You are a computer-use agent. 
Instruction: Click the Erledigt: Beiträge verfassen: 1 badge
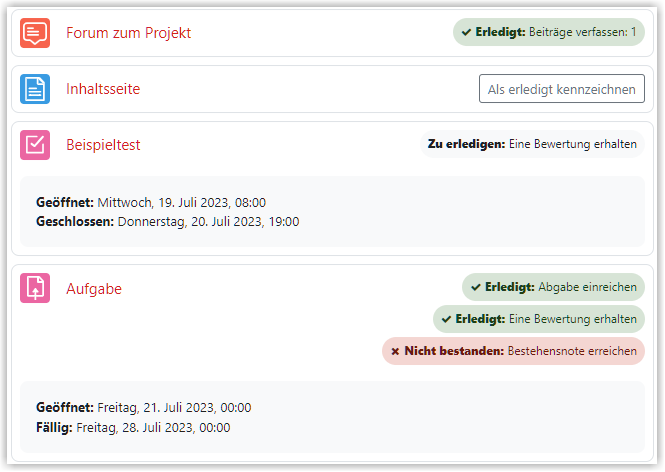coord(549,32)
